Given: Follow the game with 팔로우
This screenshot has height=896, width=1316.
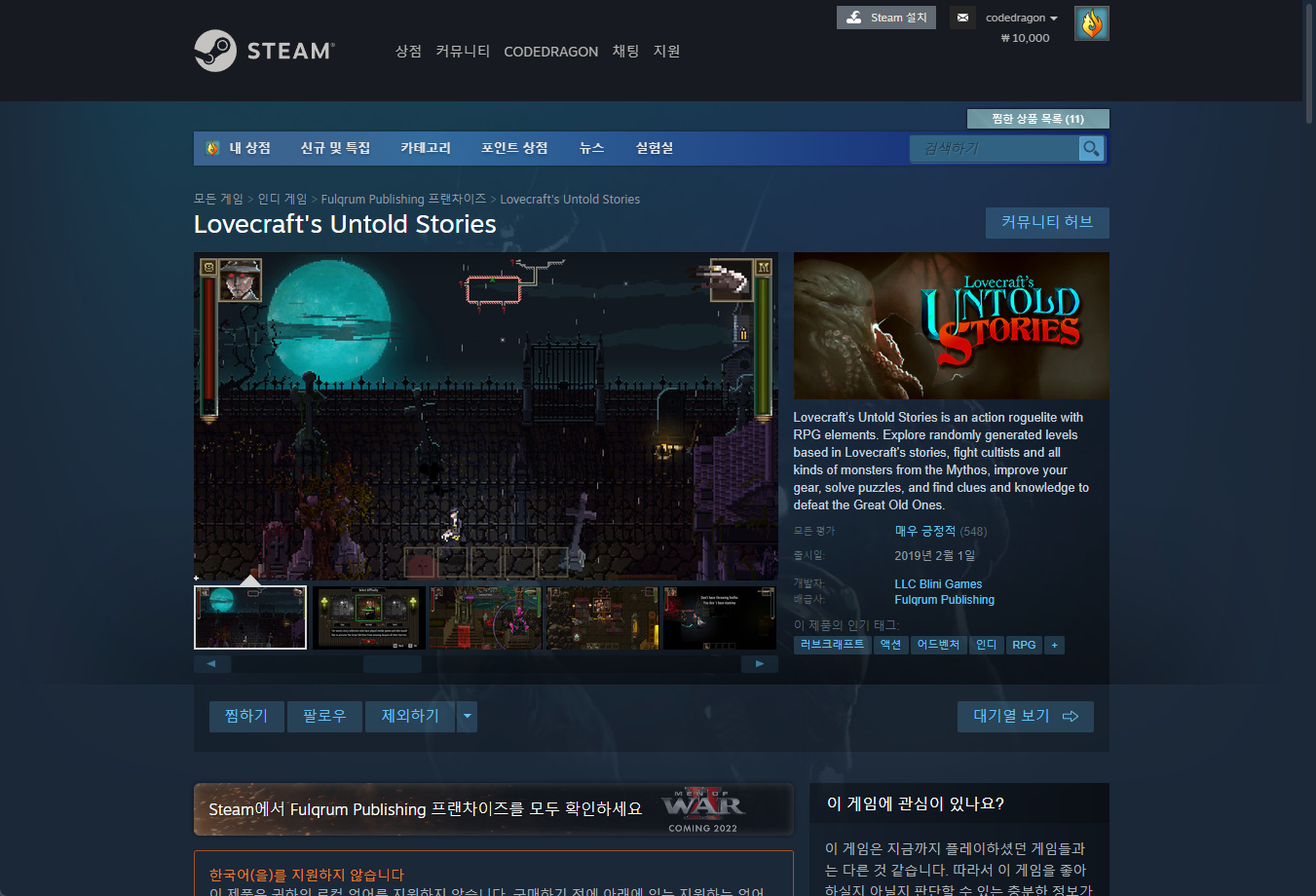Looking at the screenshot, I should point(324,716).
